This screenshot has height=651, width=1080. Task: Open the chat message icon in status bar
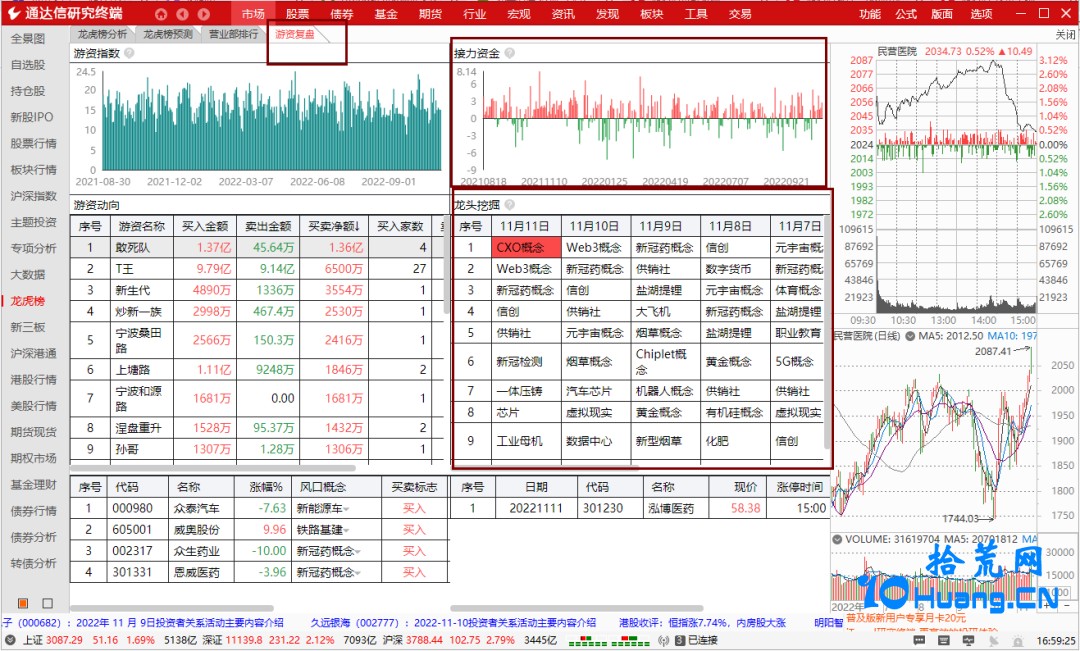point(918,640)
